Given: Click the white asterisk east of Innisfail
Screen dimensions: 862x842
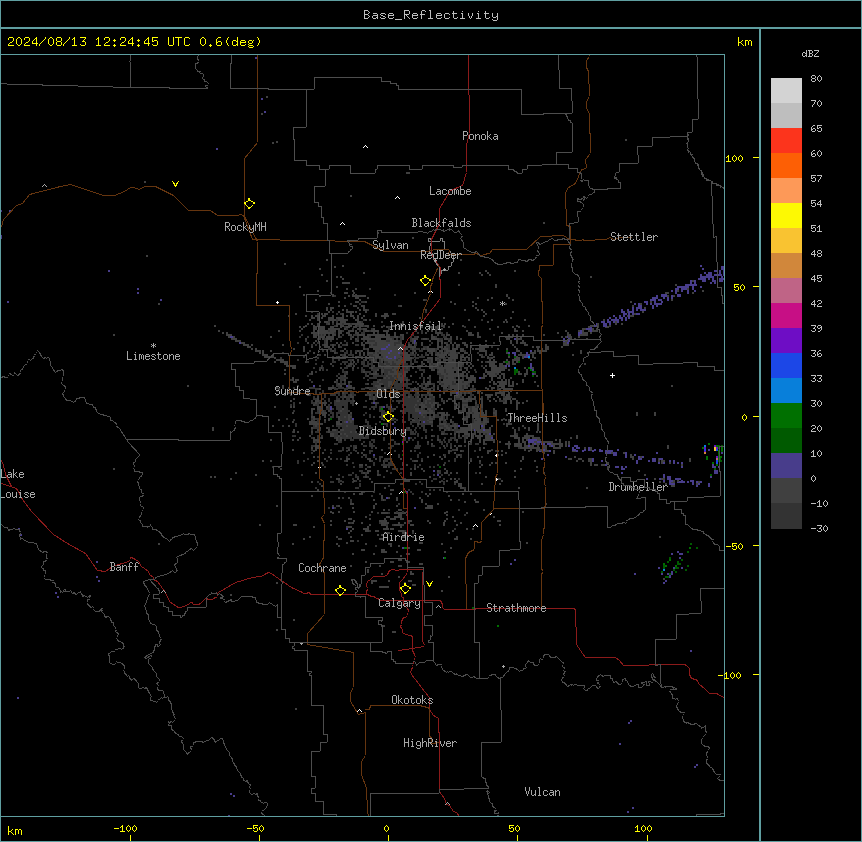Looking at the screenshot, I should point(502,303).
